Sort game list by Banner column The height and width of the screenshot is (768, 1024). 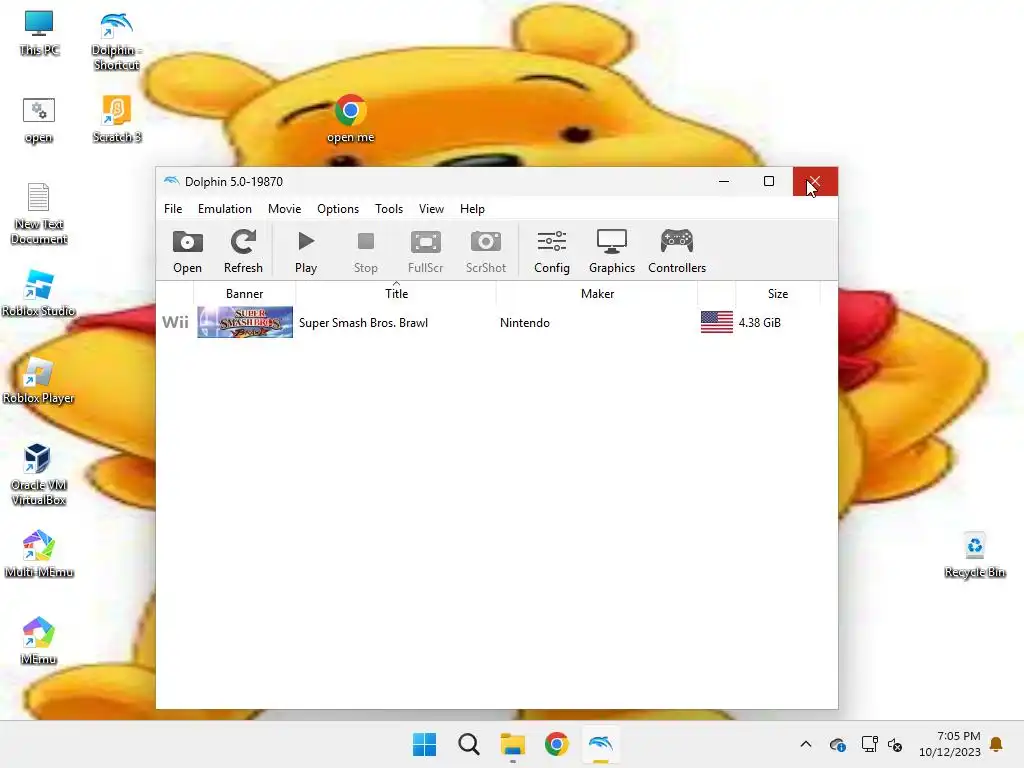pos(244,294)
